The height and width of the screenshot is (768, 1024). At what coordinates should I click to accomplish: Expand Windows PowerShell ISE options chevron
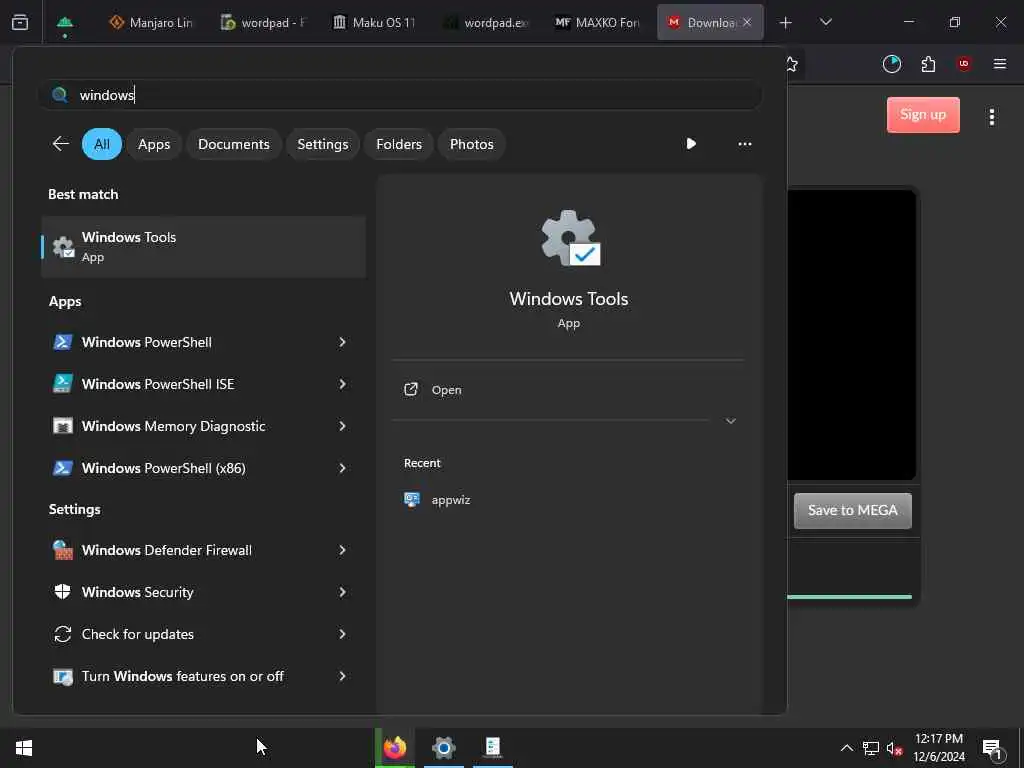(342, 384)
